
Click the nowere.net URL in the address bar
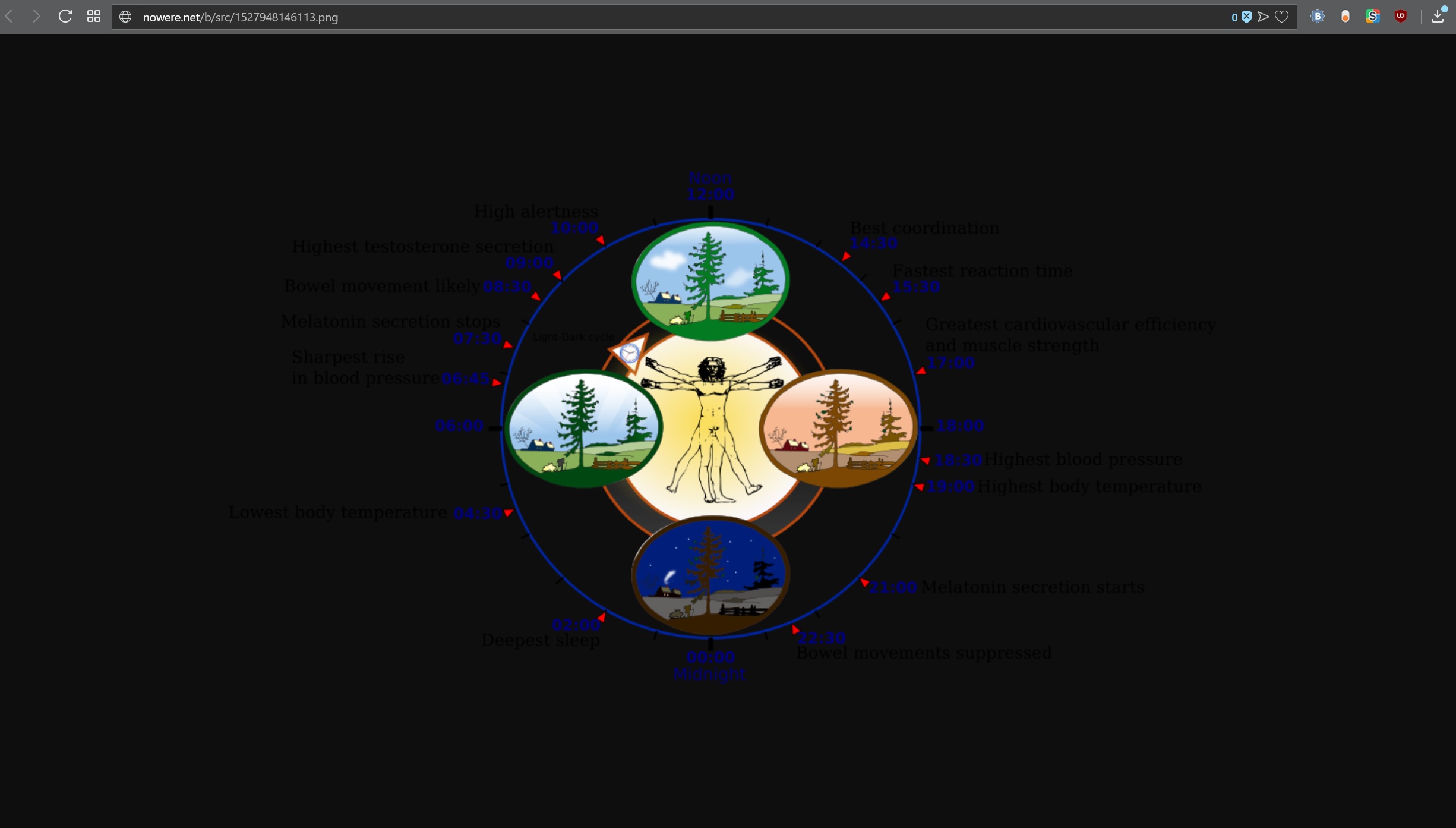tap(241, 17)
